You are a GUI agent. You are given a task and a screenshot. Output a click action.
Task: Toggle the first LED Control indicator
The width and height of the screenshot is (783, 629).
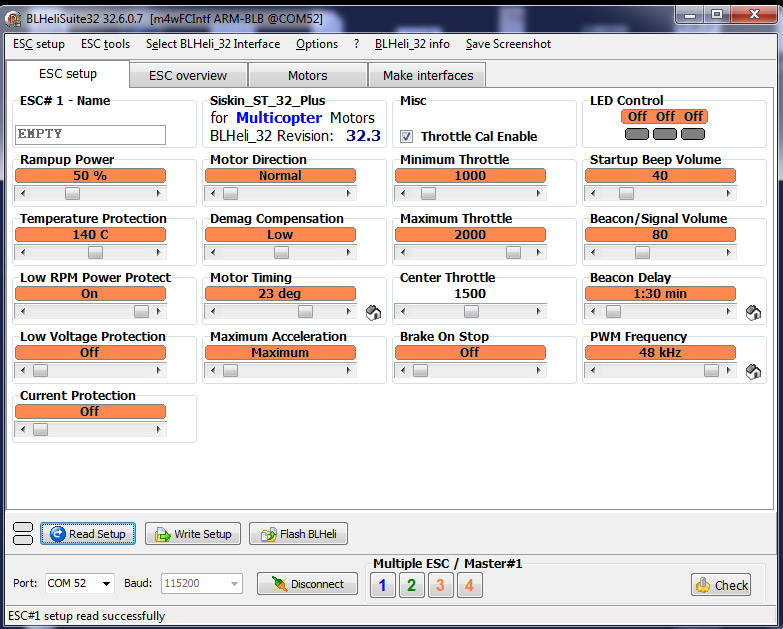(x=637, y=134)
